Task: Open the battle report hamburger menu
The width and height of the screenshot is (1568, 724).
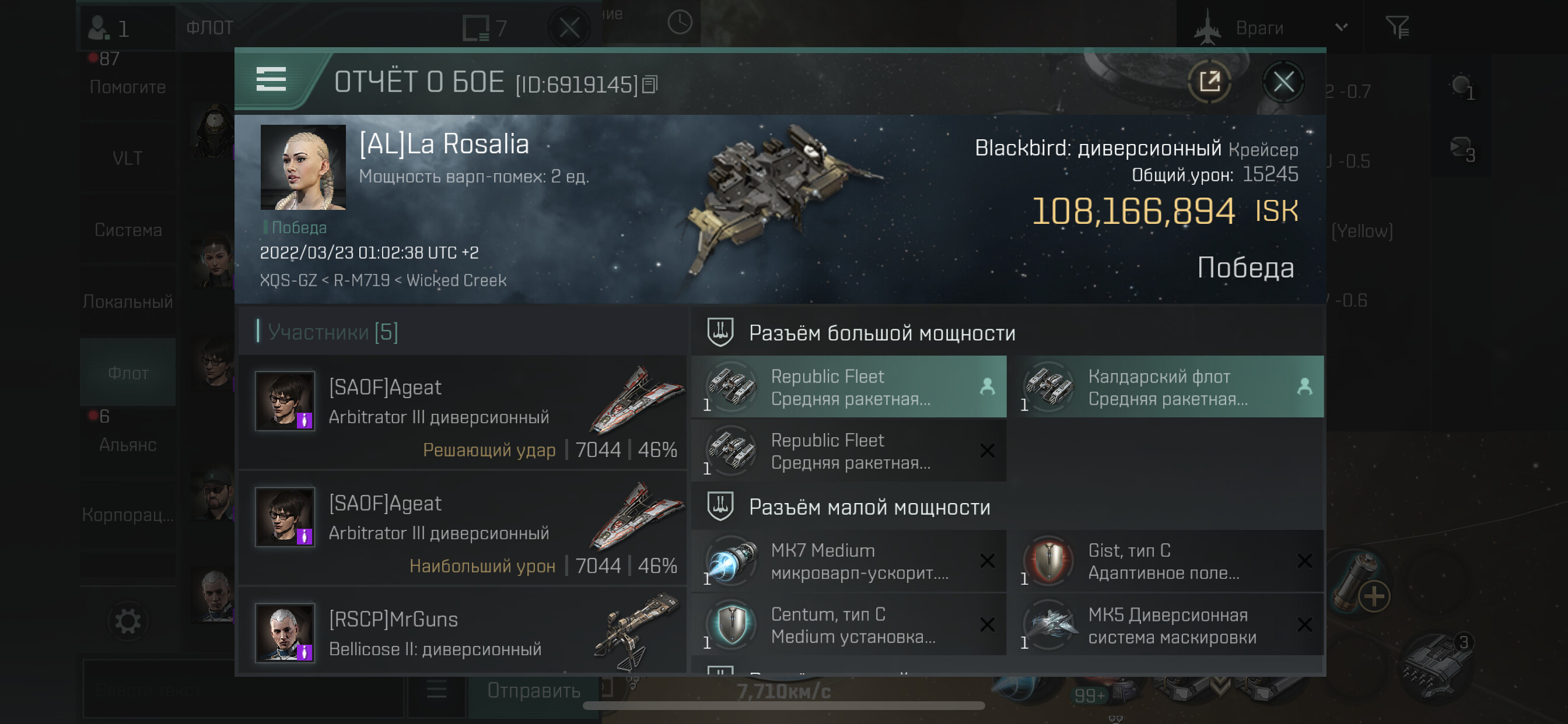Action: pos(271,80)
